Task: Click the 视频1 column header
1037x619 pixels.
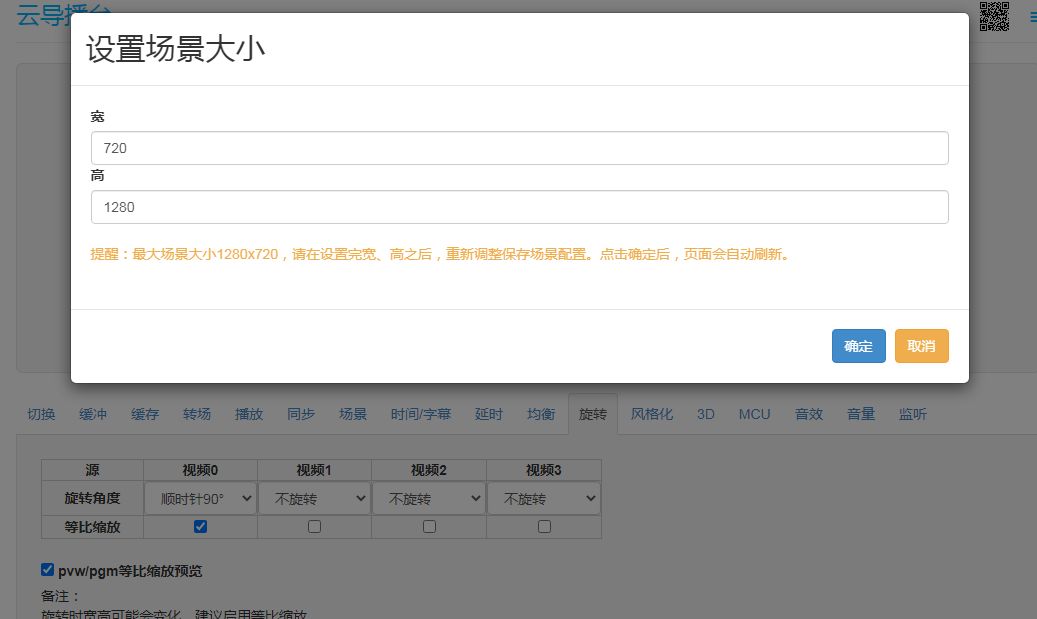Action: (x=314, y=470)
